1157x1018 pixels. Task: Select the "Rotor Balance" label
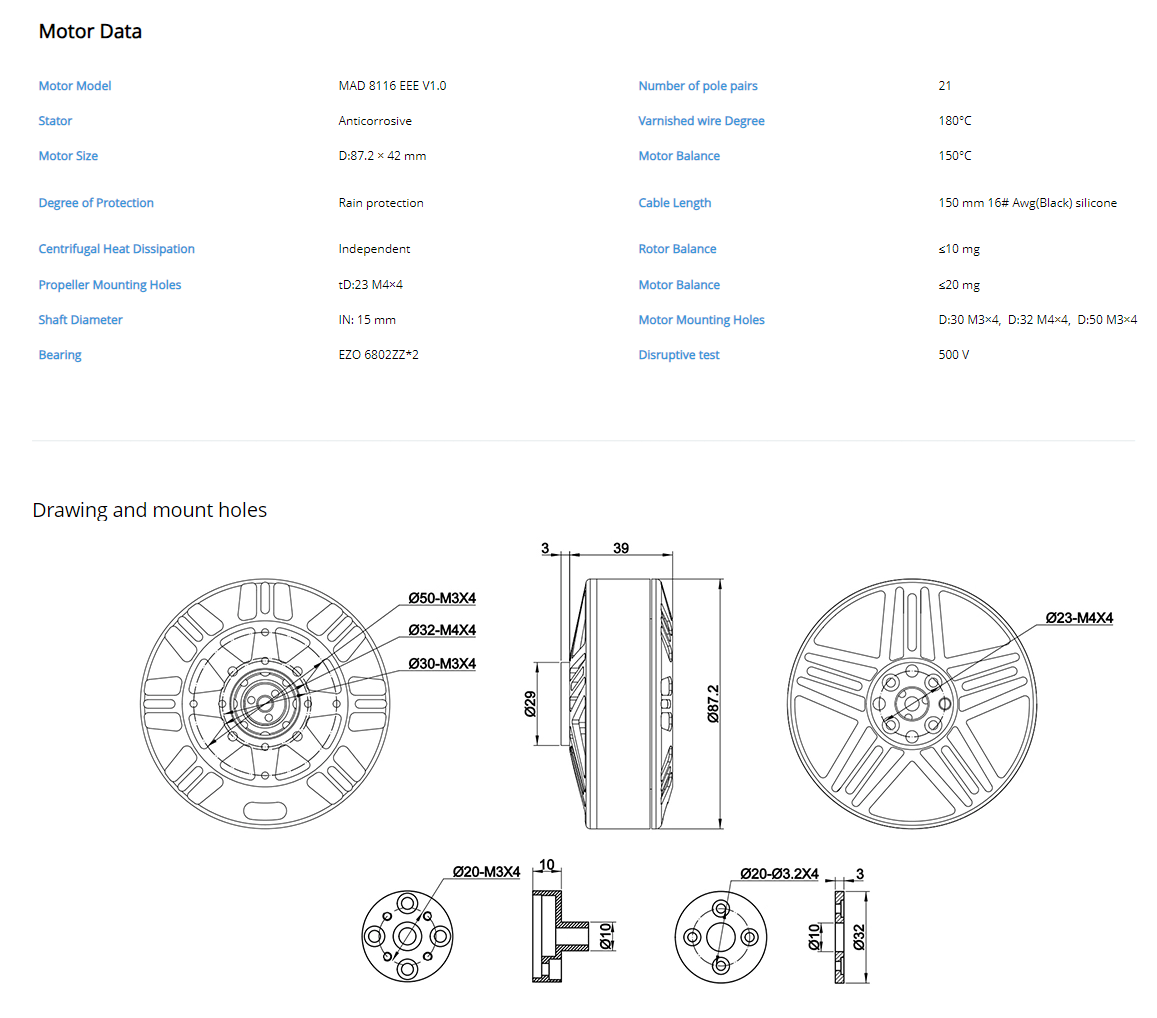coord(677,249)
